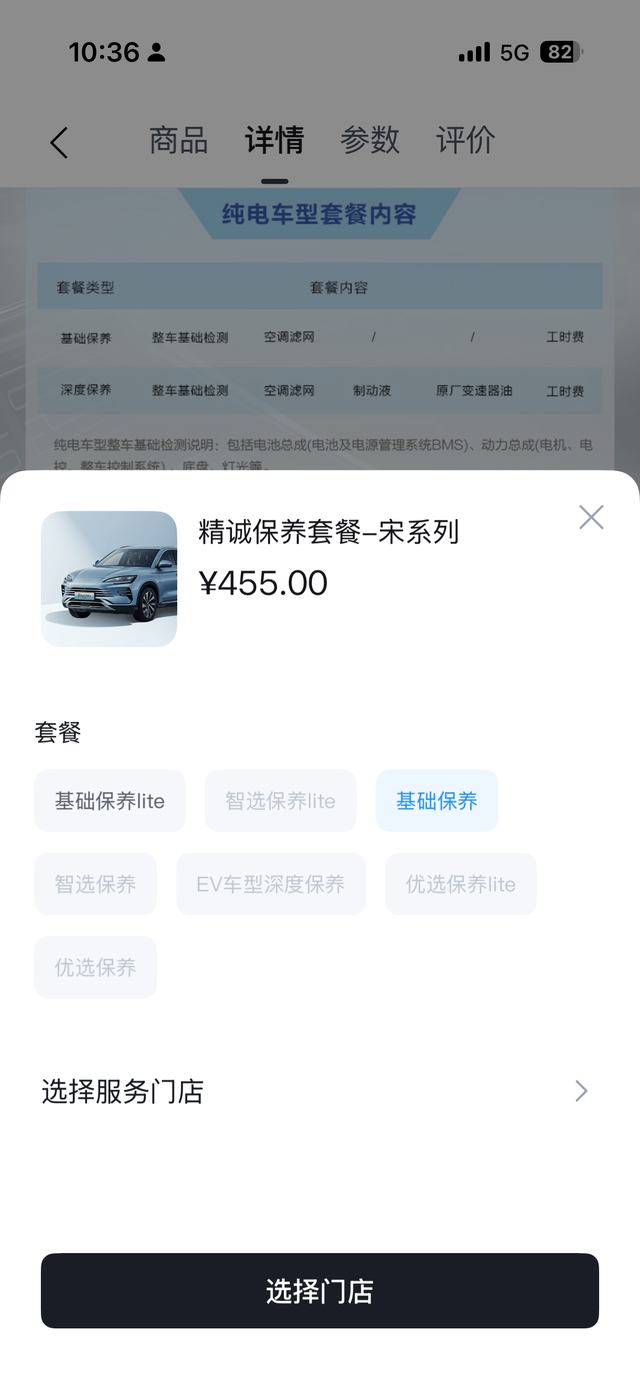Select the 基础保养lite package option
Screen dimensions: 640x1391
click(x=110, y=801)
